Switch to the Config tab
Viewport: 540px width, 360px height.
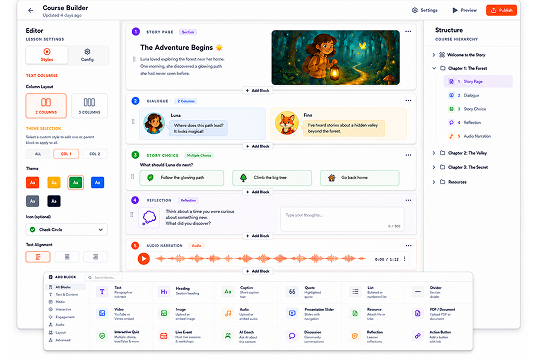(87, 55)
